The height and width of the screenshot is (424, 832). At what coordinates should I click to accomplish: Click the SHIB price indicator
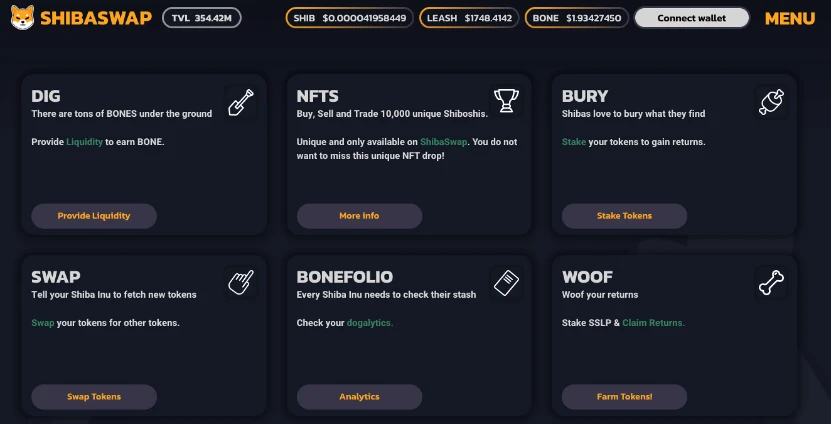[x=350, y=18]
